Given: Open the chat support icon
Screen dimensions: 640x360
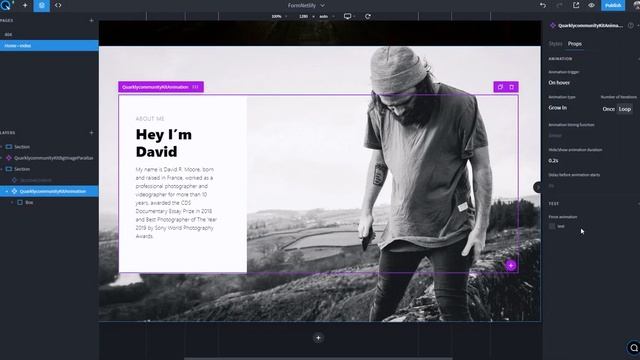Looking at the screenshot, I should coord(633,348).
